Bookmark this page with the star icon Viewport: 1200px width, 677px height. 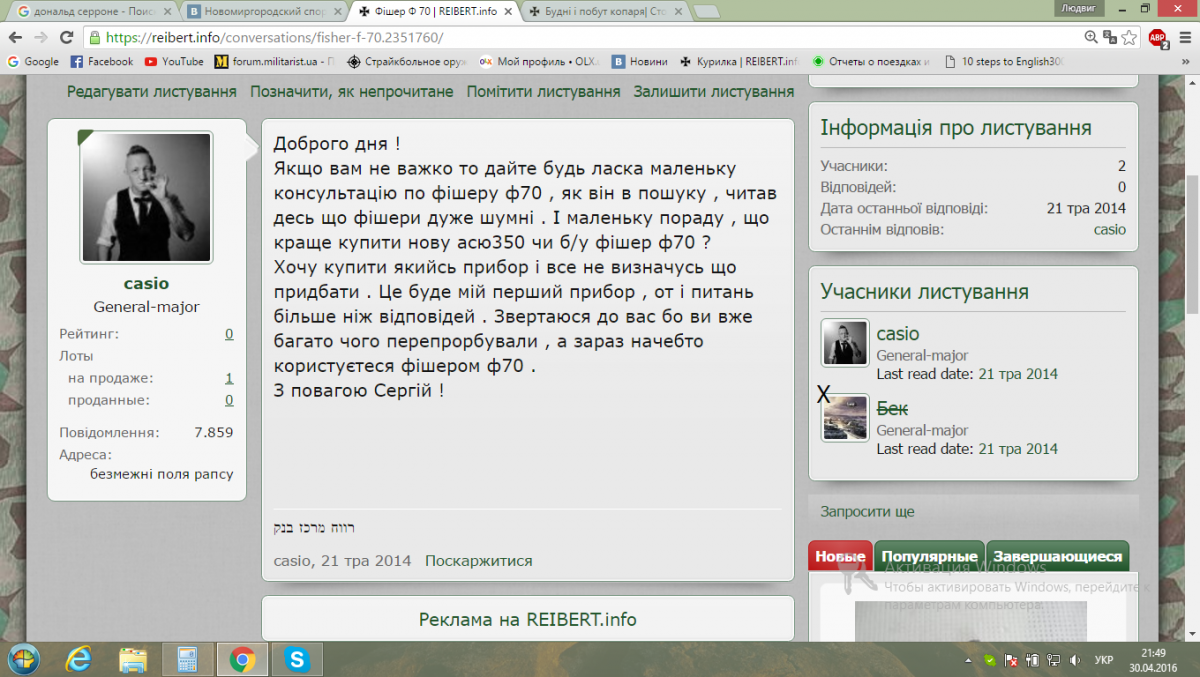[1129, 38]
